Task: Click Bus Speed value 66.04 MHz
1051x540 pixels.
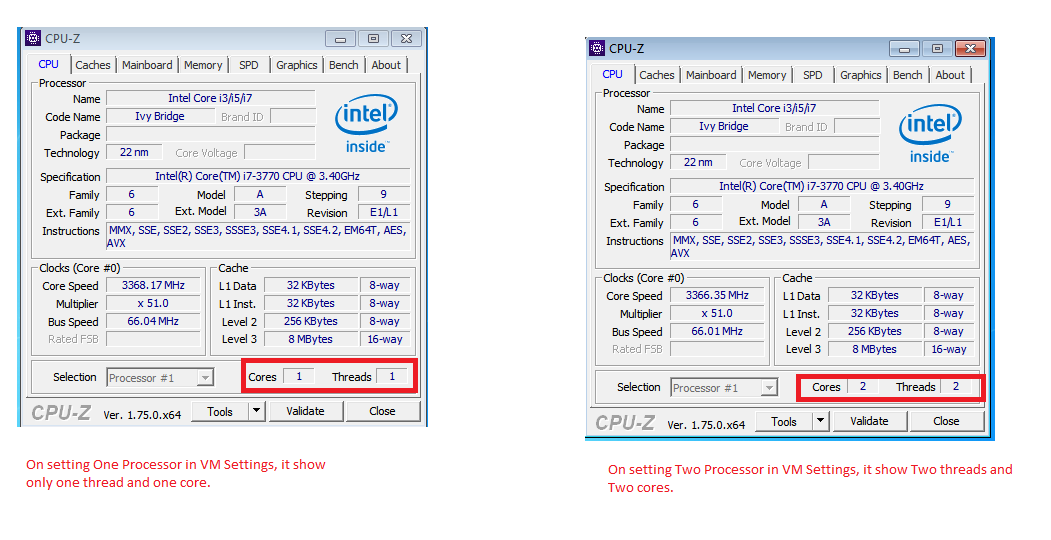Action: [153, 322]
